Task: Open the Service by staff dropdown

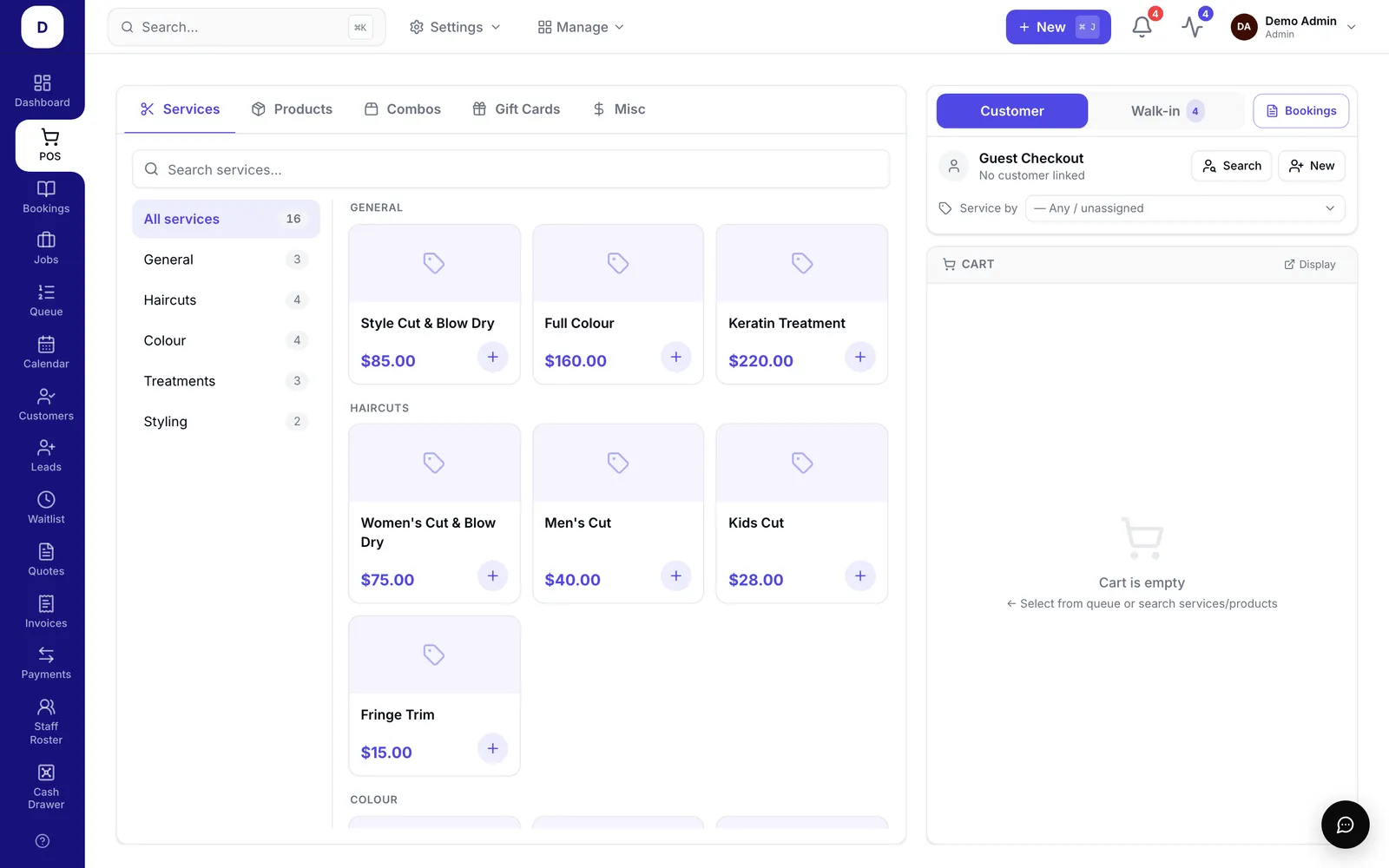Action: coord(1185,208)
